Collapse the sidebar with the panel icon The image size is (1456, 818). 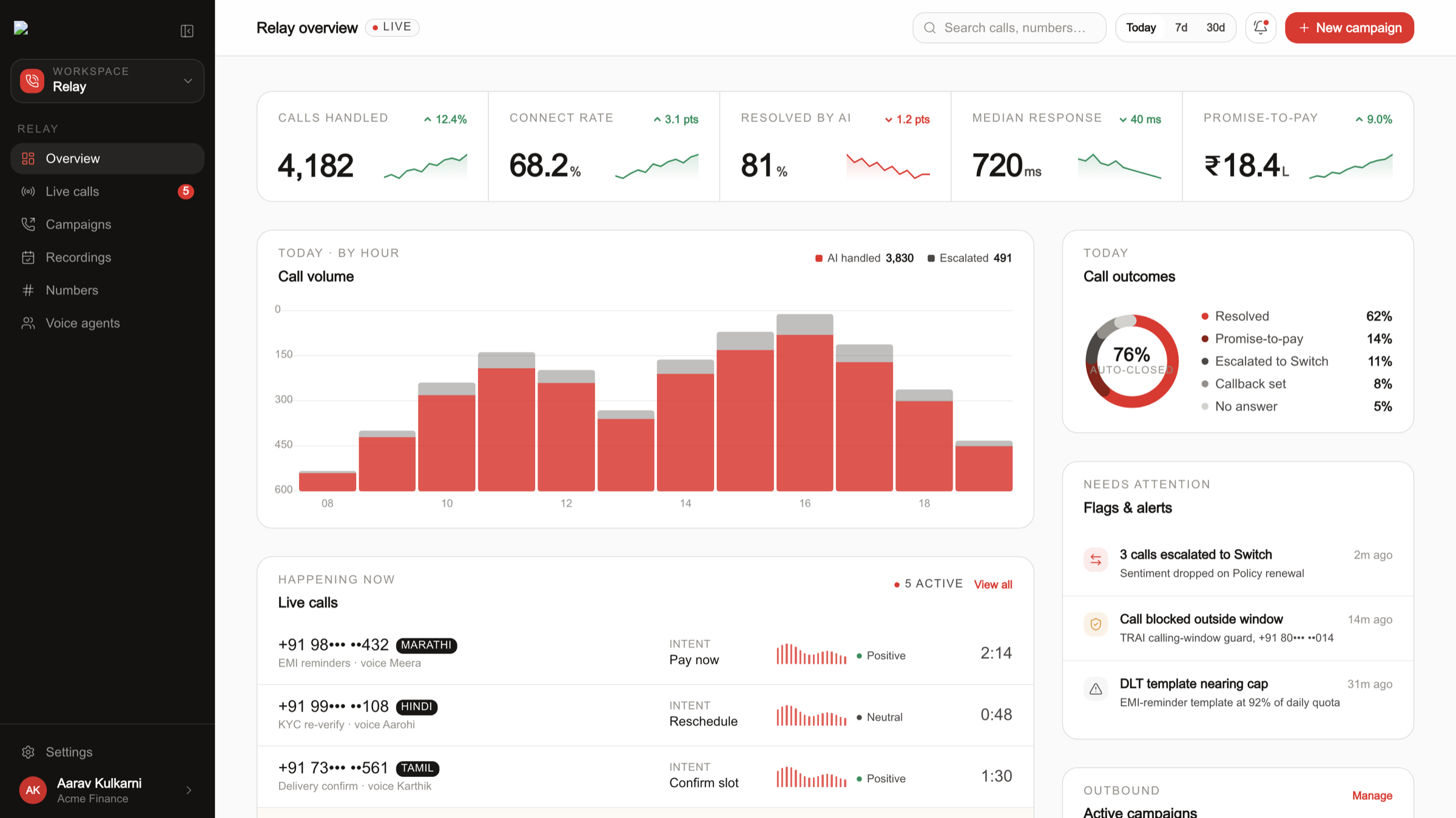pyautogui.click(x=187, y=31)
